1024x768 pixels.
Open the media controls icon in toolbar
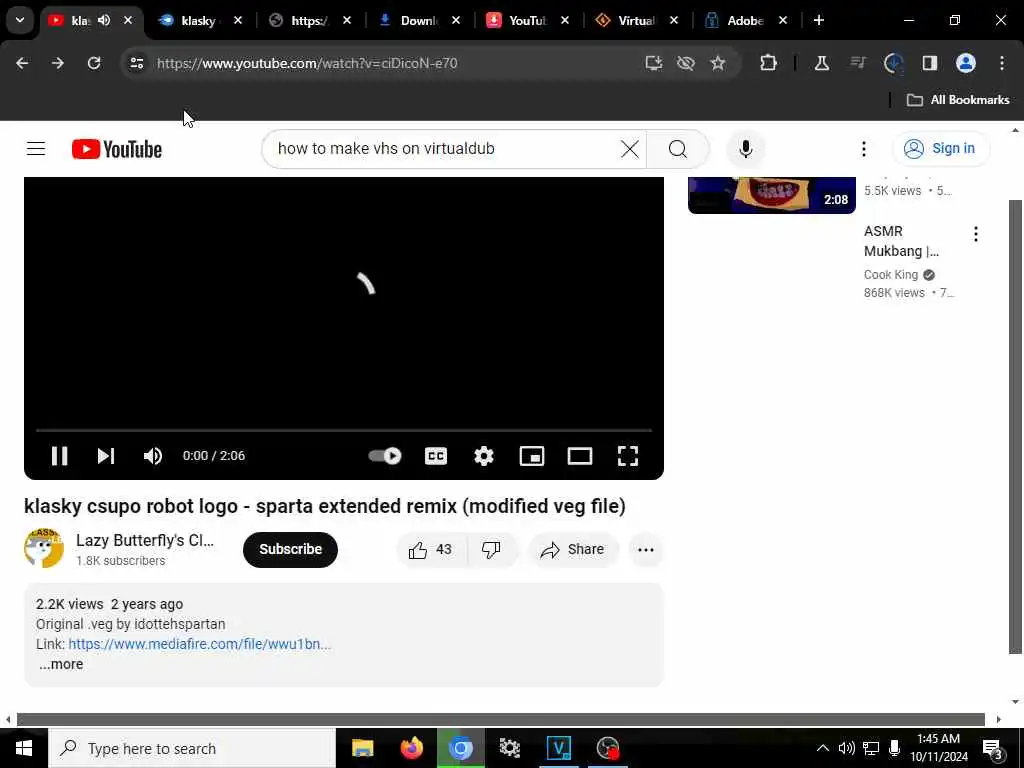pos(858,63)
